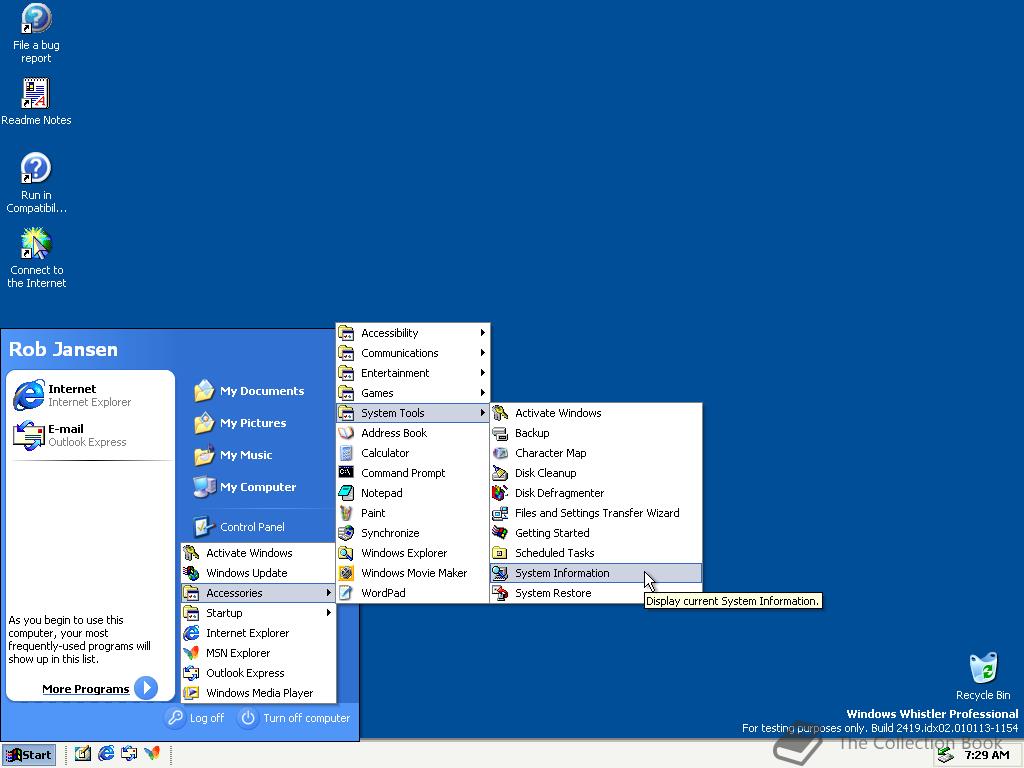The height and width of the screenshot is (768, 1024).
Task: Click the My Music folder icon
Action: 204,455
